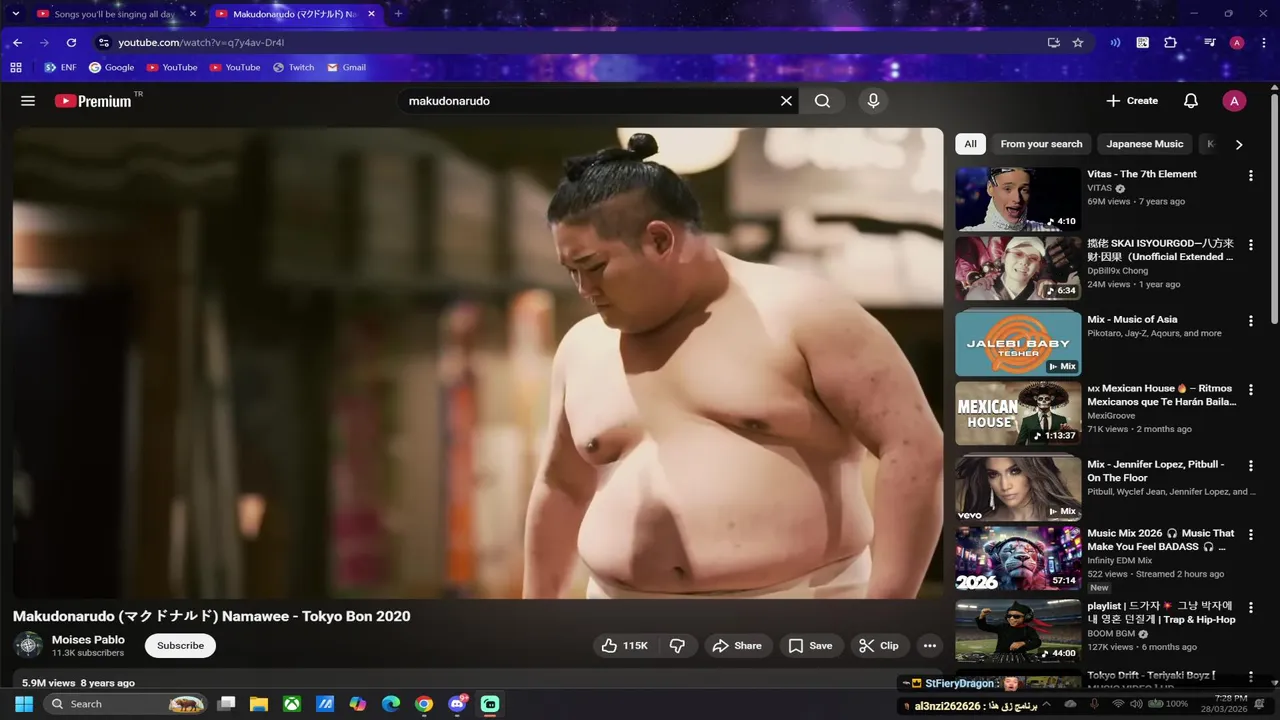Image resolution: width=1280 pixels, height=720 pixels.
Task: Clear the search box text
Action: [x=786, y=101]
